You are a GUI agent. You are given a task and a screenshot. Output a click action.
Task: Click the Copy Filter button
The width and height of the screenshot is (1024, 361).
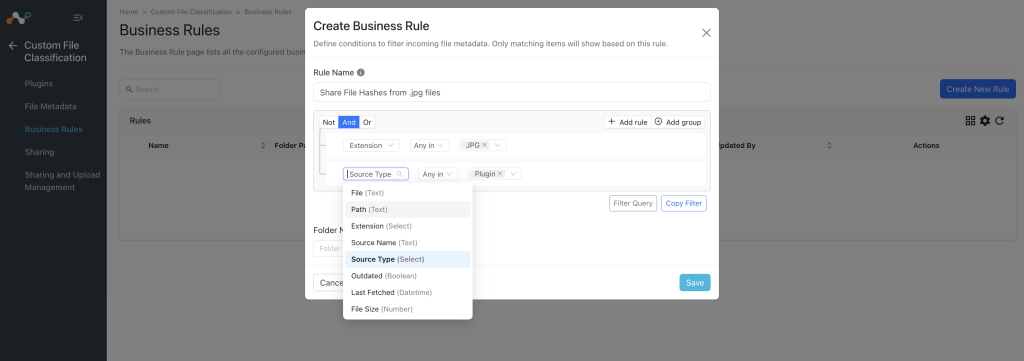[x=684, y=204]
